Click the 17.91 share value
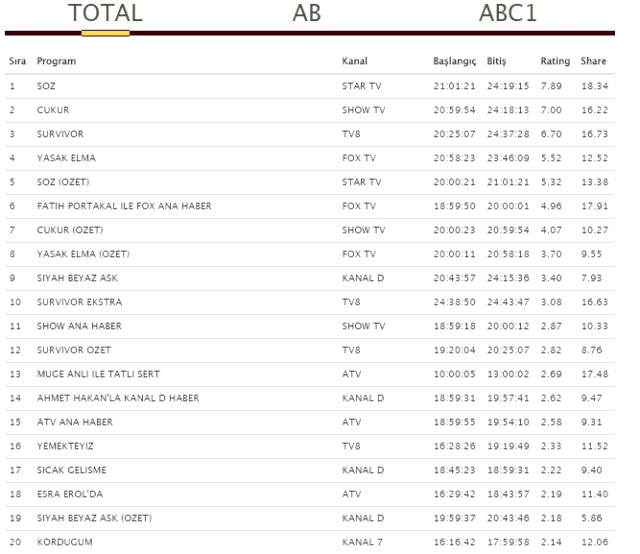This screenshot has height=554, width=640. point(595,206)
